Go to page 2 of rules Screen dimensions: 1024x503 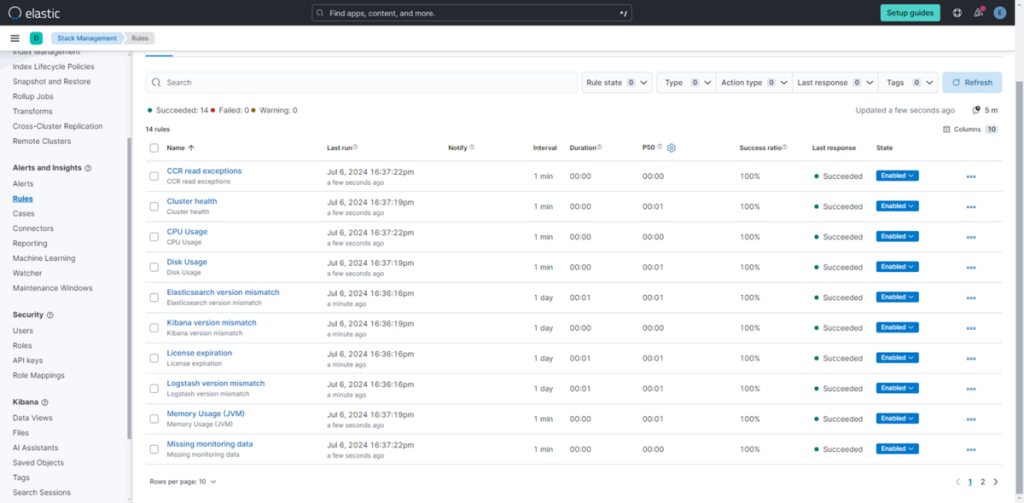tap(982, 481)
